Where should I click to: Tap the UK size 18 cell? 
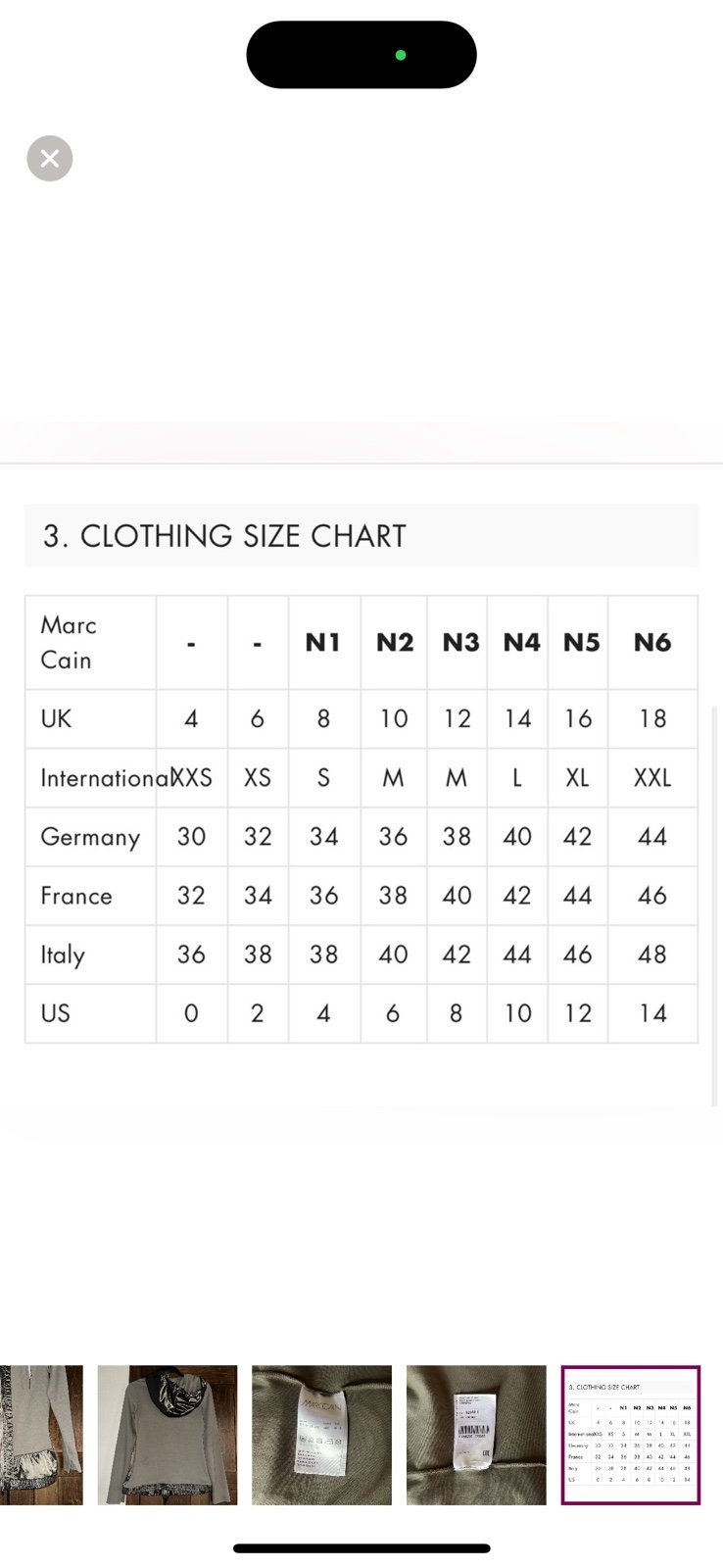(652, 719)
